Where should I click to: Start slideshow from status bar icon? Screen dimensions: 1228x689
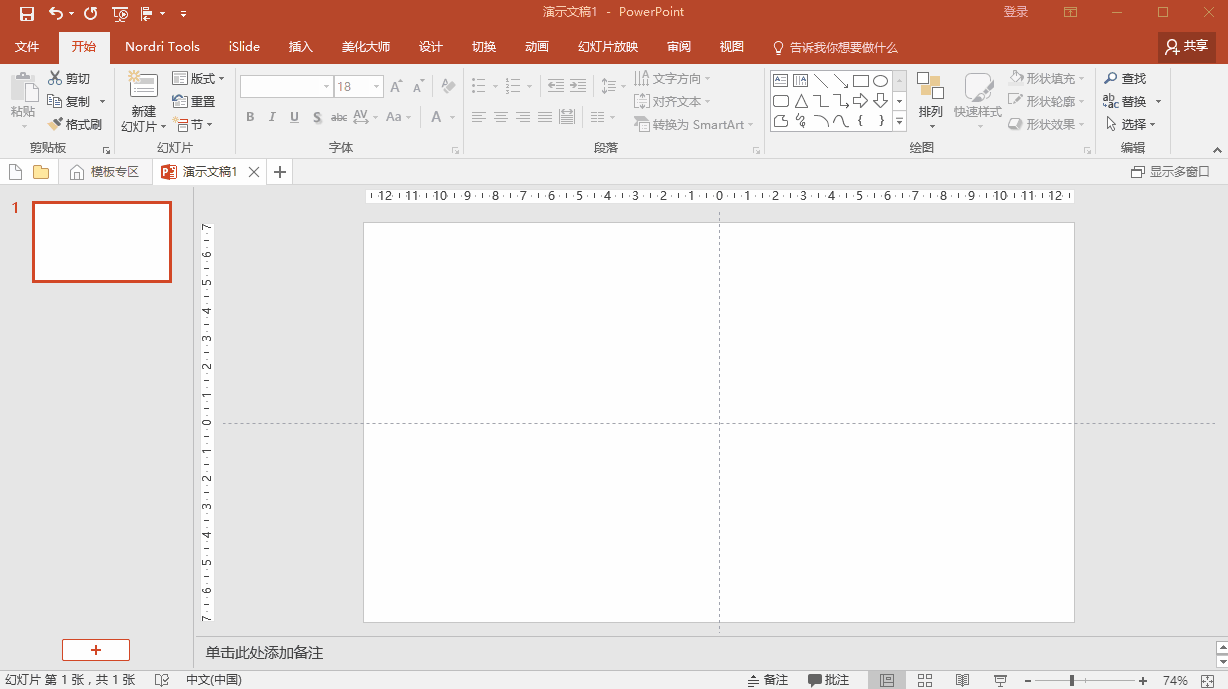1000,680
